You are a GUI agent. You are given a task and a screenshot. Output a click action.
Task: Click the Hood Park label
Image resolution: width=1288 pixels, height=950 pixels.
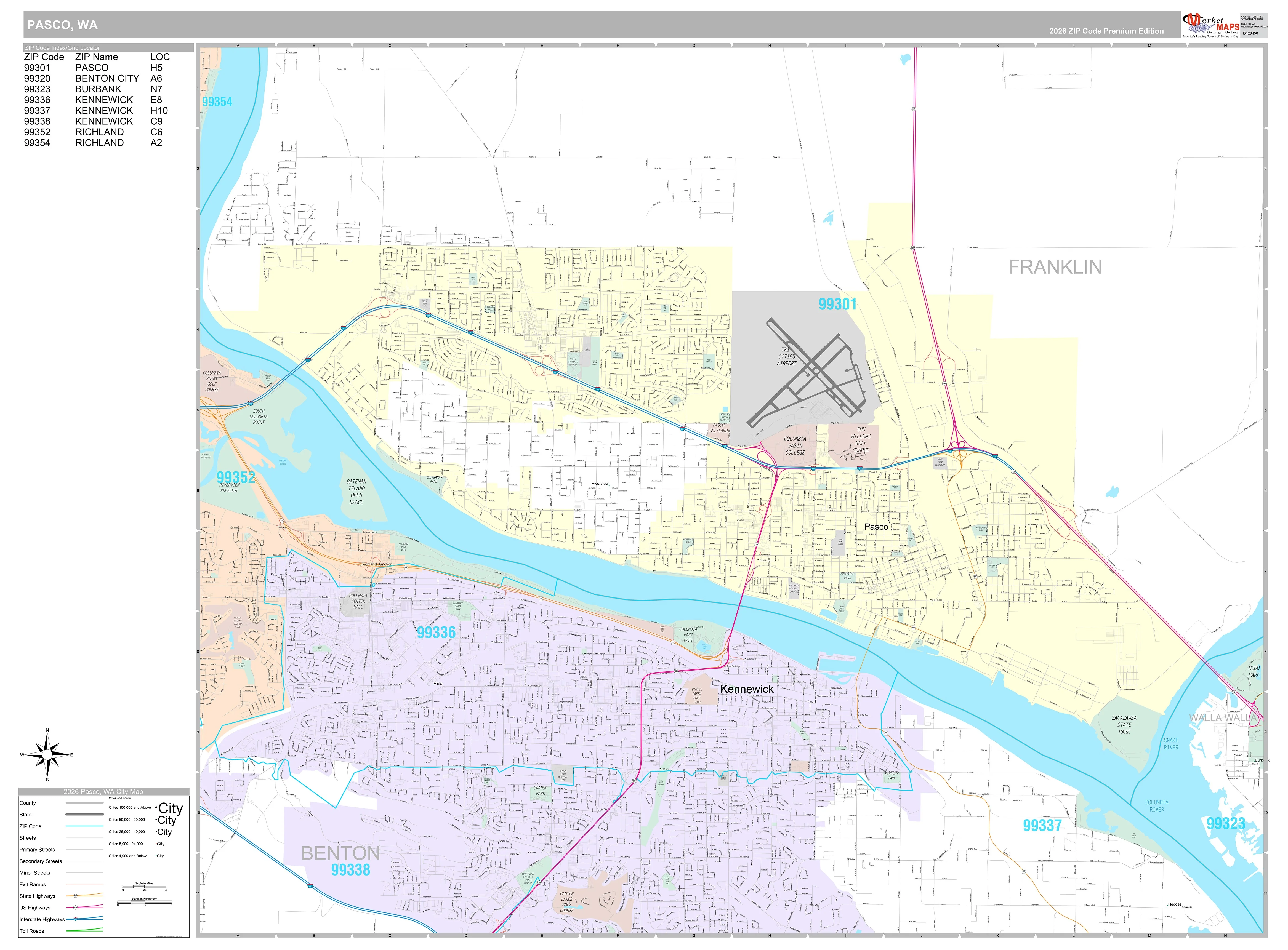[1254, 672]
